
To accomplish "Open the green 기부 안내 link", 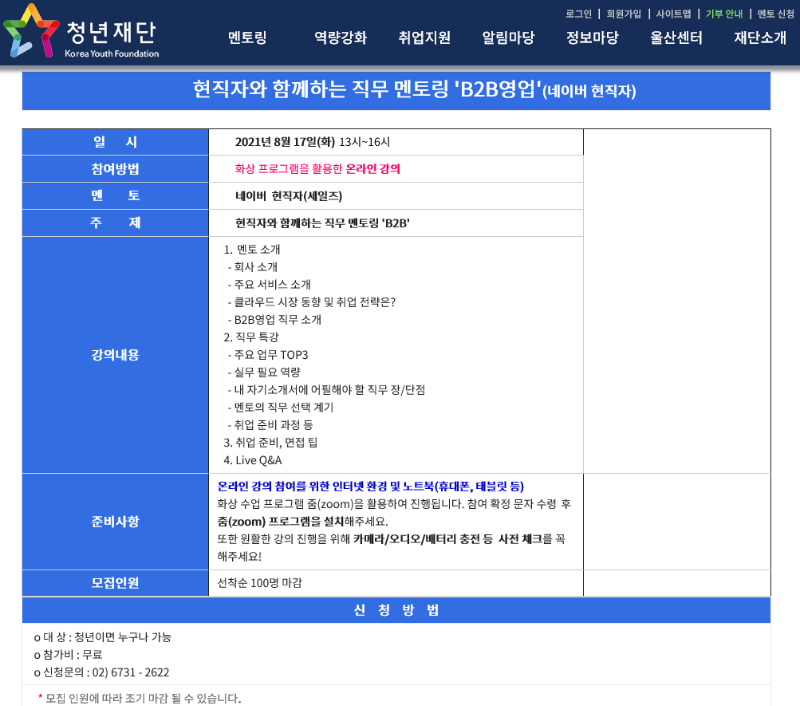I will click(x=724, y=14).
